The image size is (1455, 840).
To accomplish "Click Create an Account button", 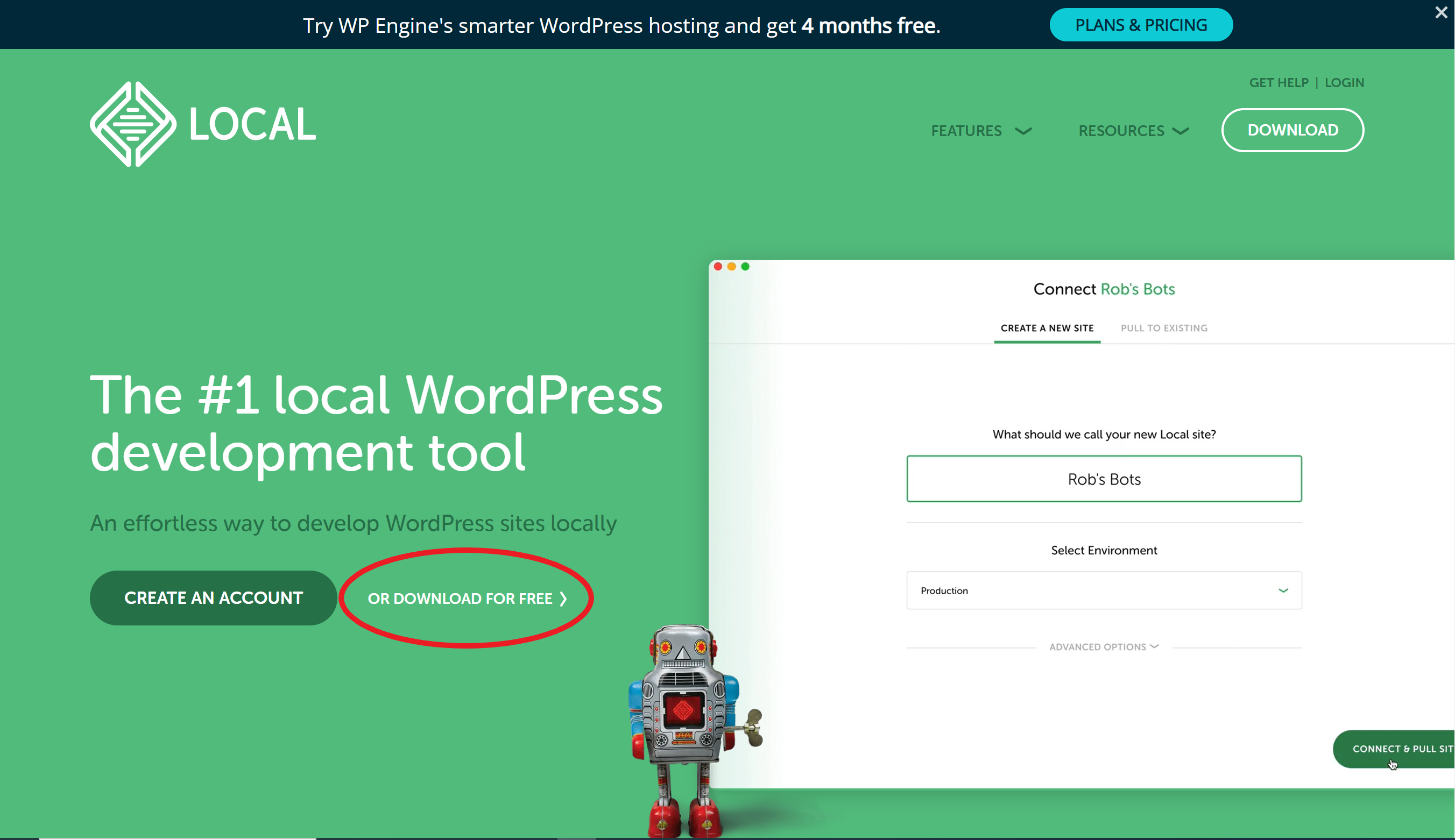I will click(214, 597).
